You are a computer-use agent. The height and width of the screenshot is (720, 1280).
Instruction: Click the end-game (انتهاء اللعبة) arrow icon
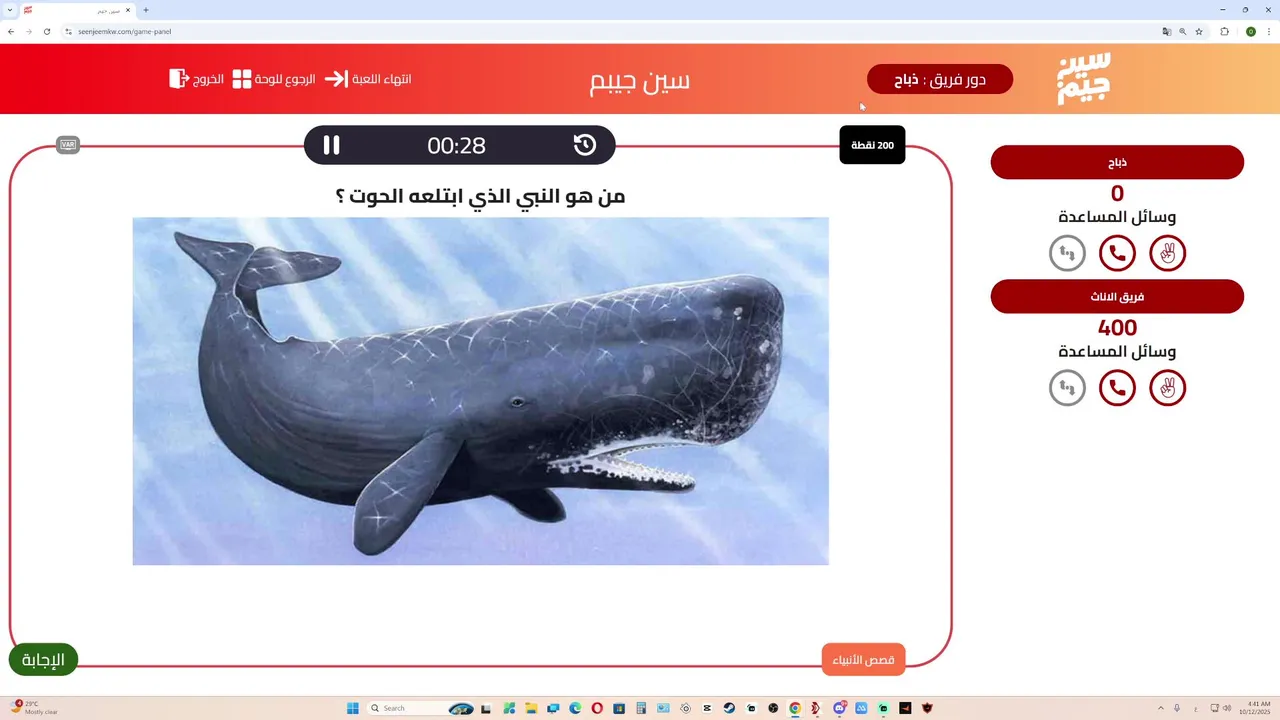click(x=336, y=79)
